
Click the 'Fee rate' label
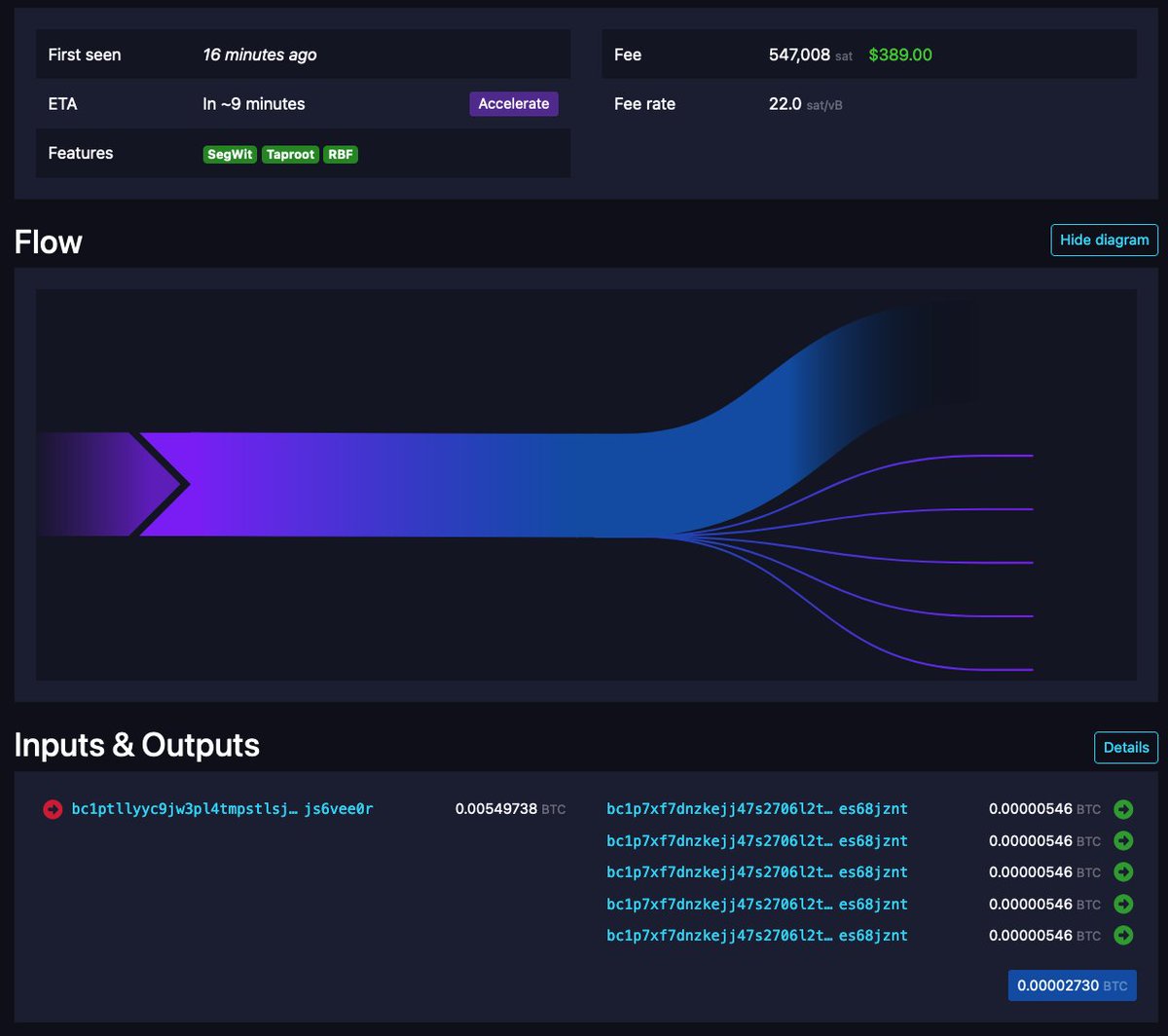(644, 104)
